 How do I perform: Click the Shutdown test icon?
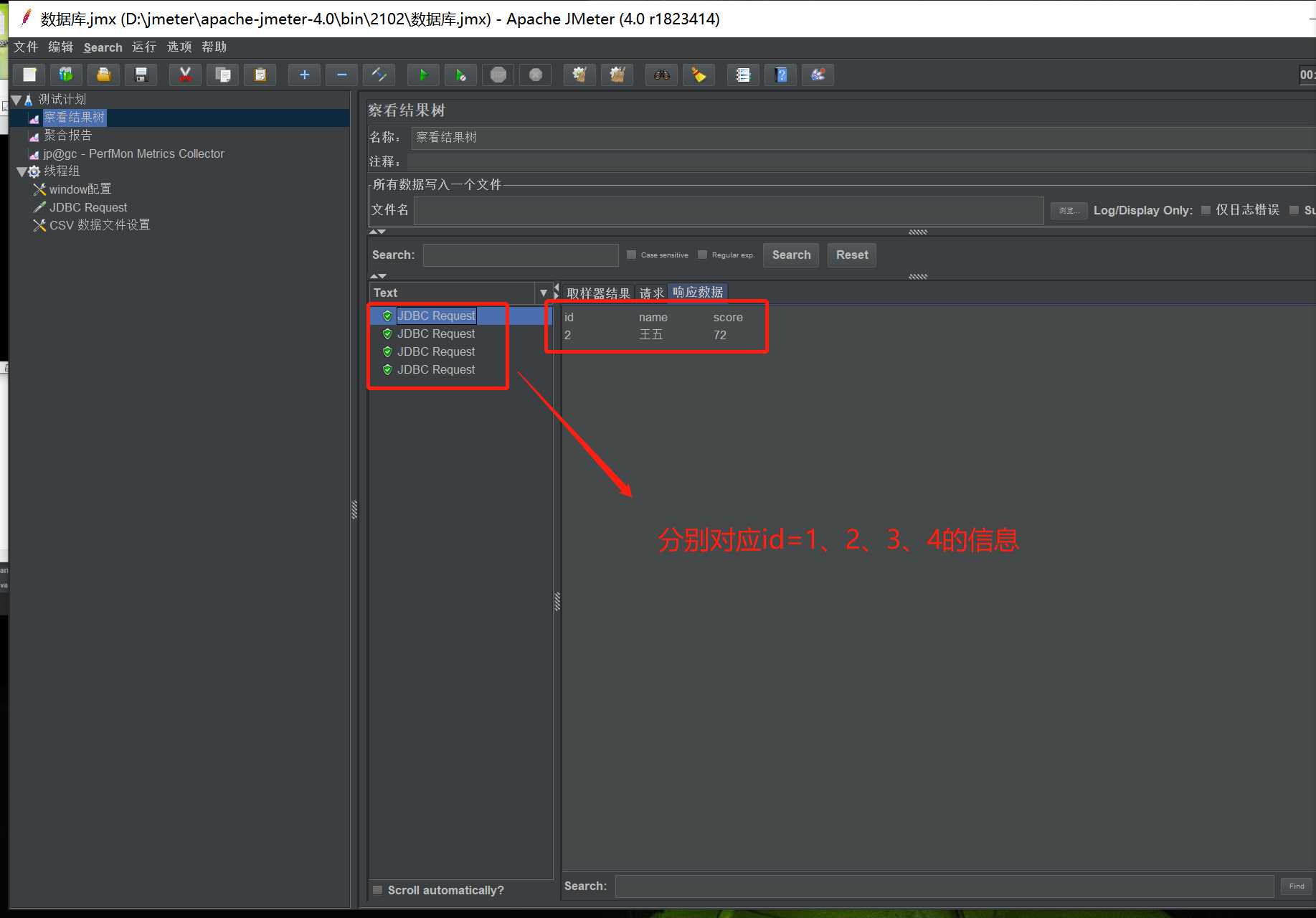tap(535, 75)
